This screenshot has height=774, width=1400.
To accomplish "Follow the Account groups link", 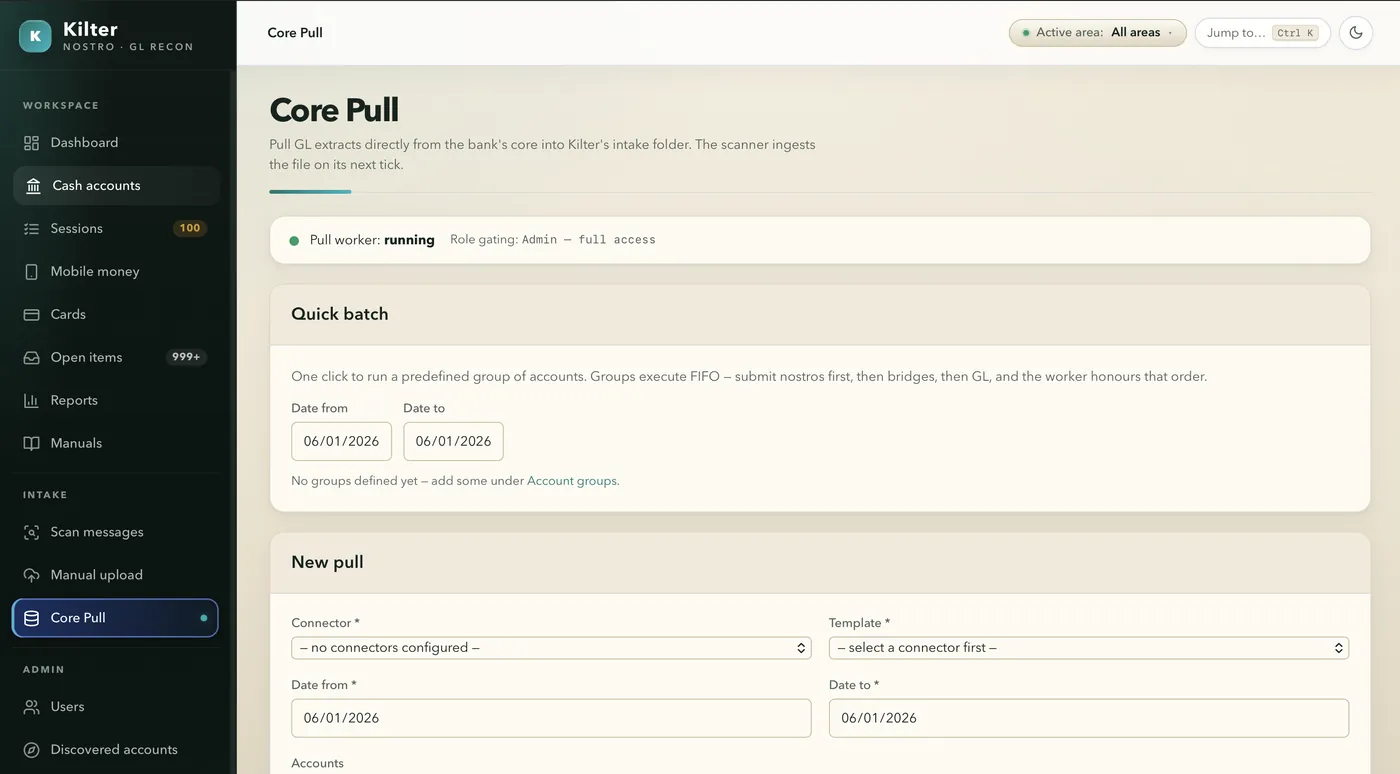I will [x=572, y=481].
